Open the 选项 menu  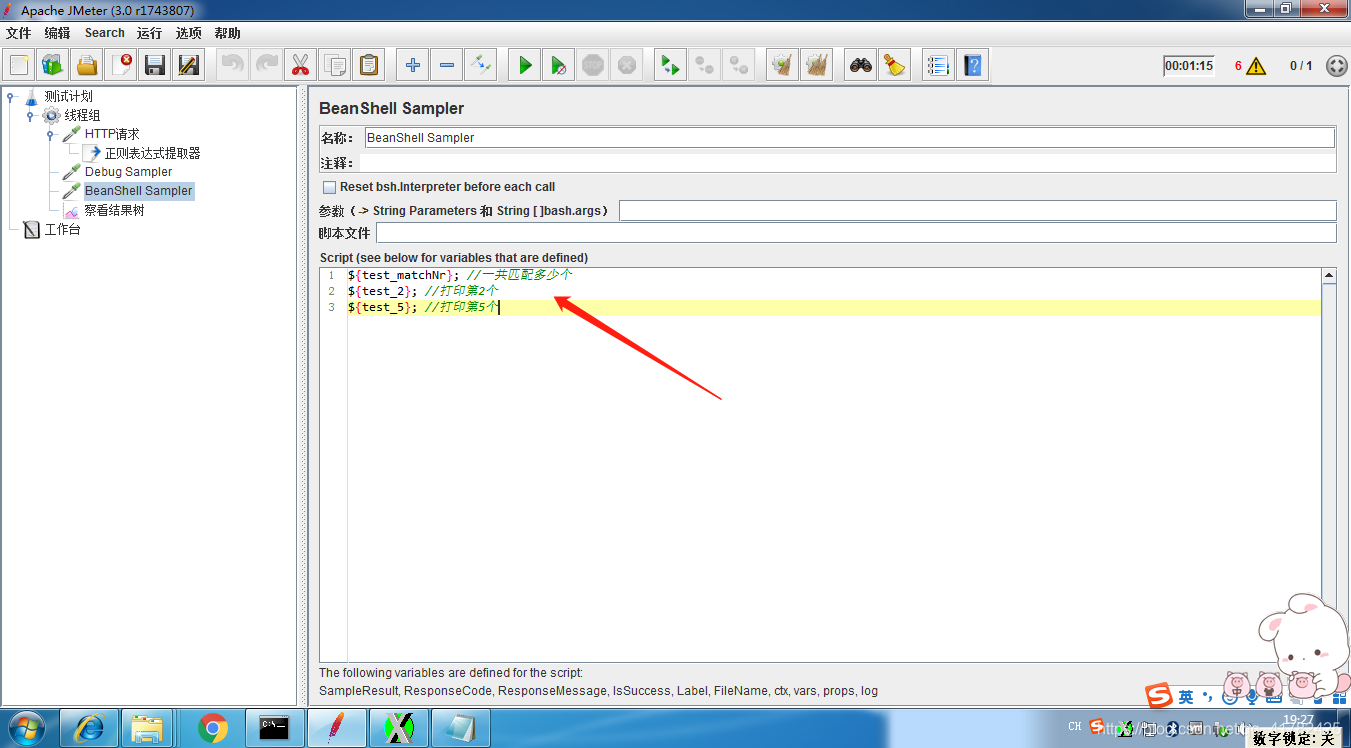[x=188, y=33]
